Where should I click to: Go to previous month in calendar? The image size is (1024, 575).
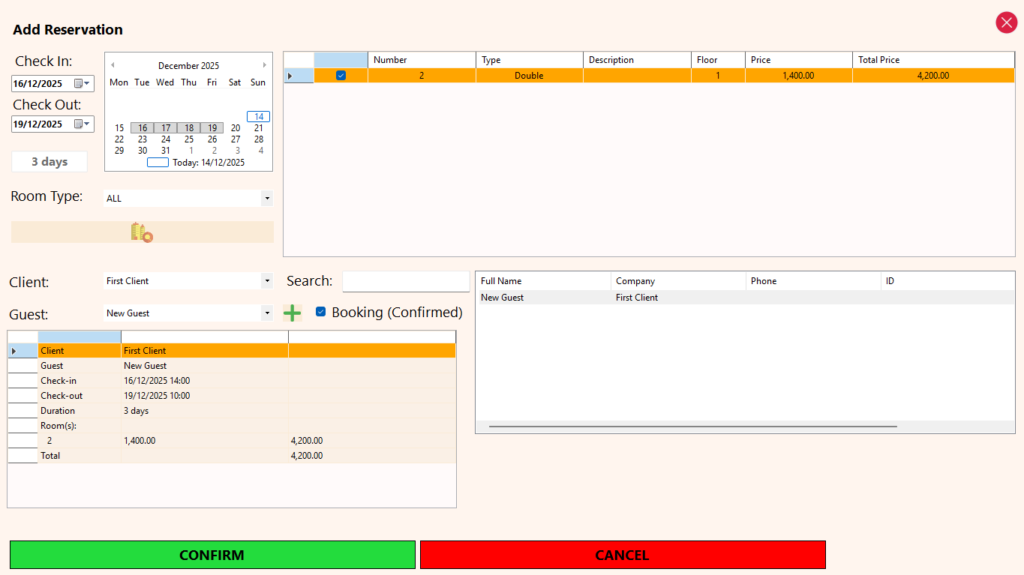tap(113, 66)
